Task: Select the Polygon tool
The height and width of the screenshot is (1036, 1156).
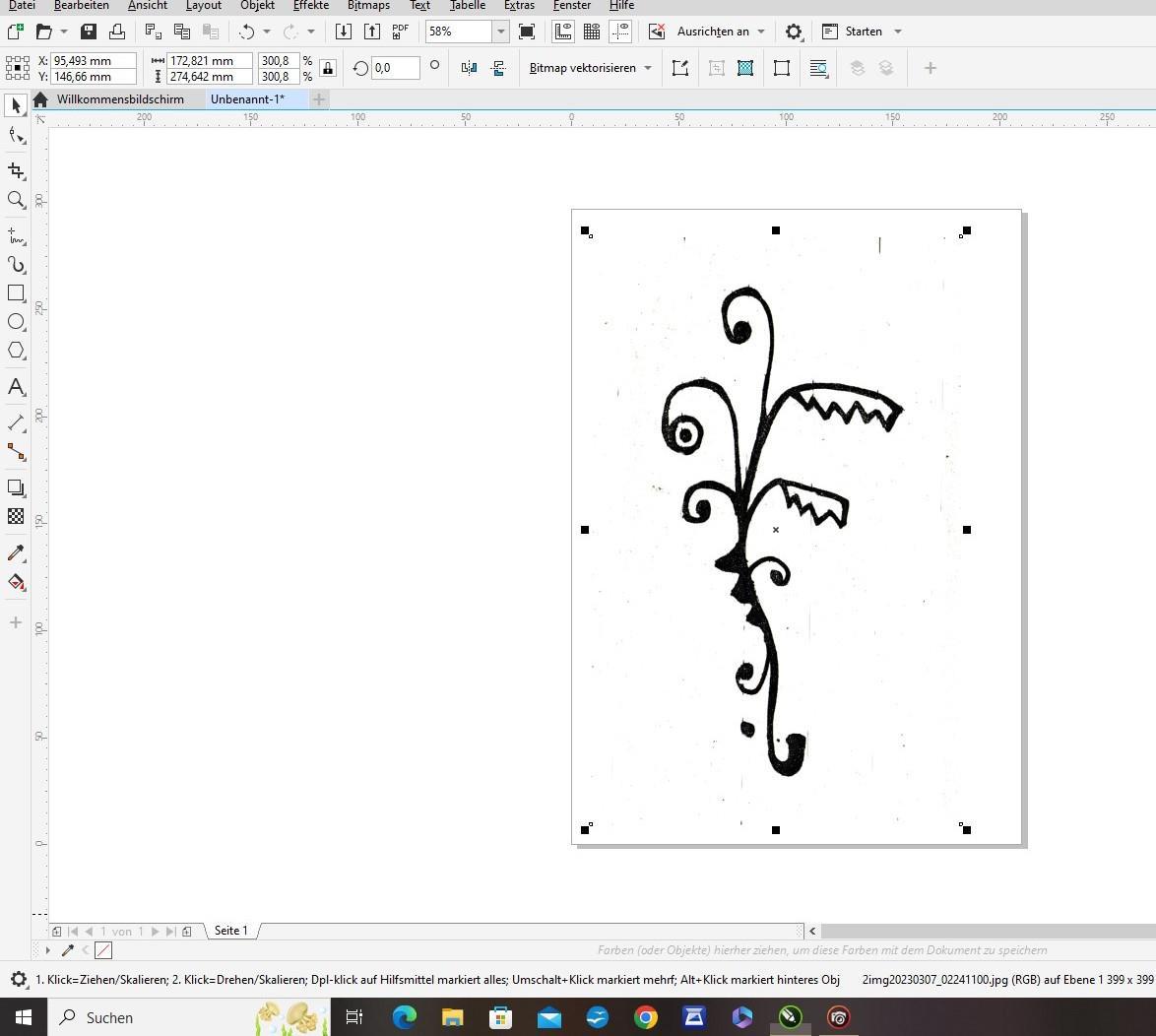Action: tap(16, 351)
